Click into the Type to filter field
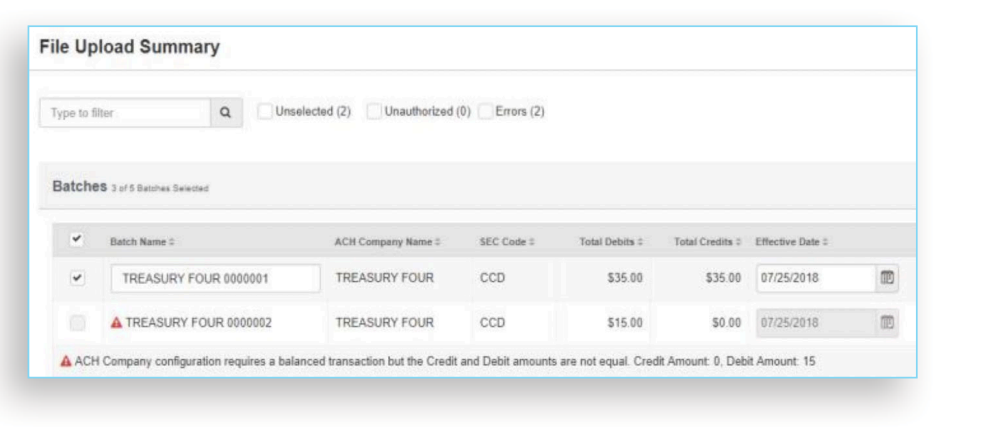The image size is (1000, 438). [125, 113]
